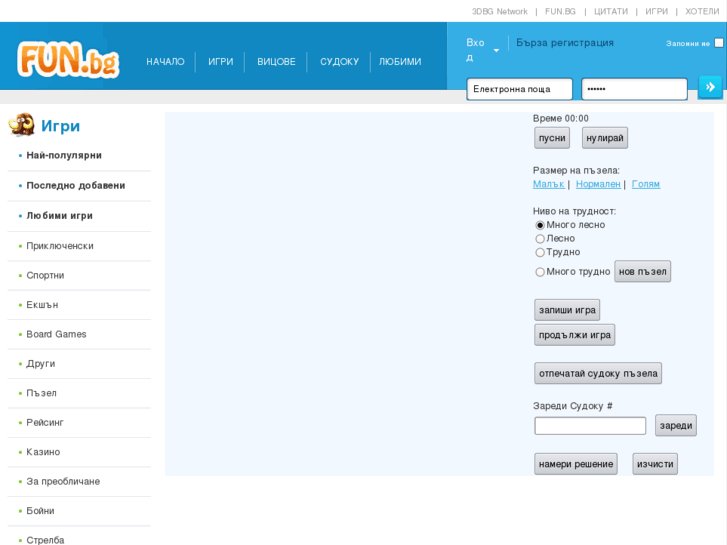Save game with запиши игра

(567, 310)
